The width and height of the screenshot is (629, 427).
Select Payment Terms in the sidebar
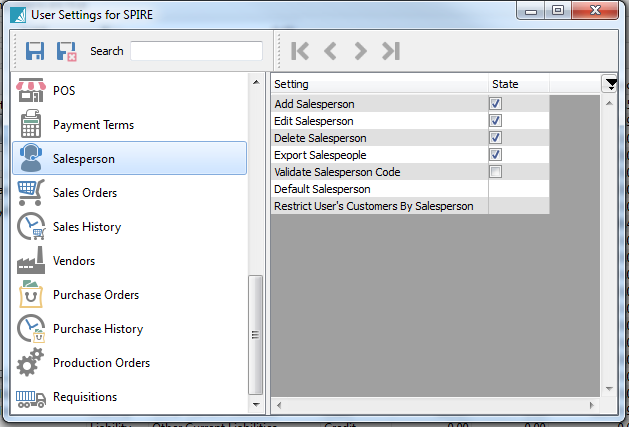(93, 125)
